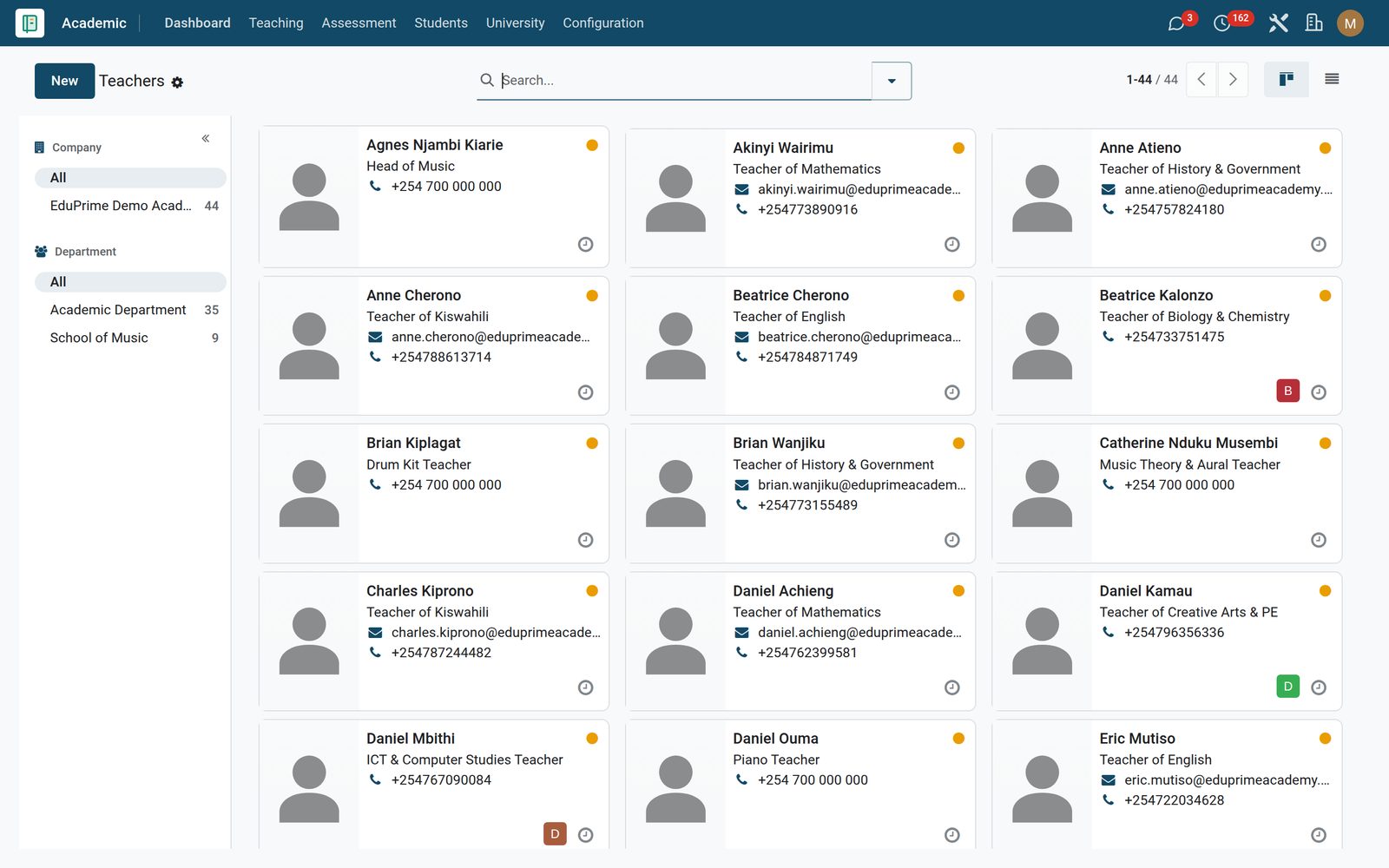Toggle the search options dropdown
This screenshot has width=1389, height=868.
coord(892,81)
